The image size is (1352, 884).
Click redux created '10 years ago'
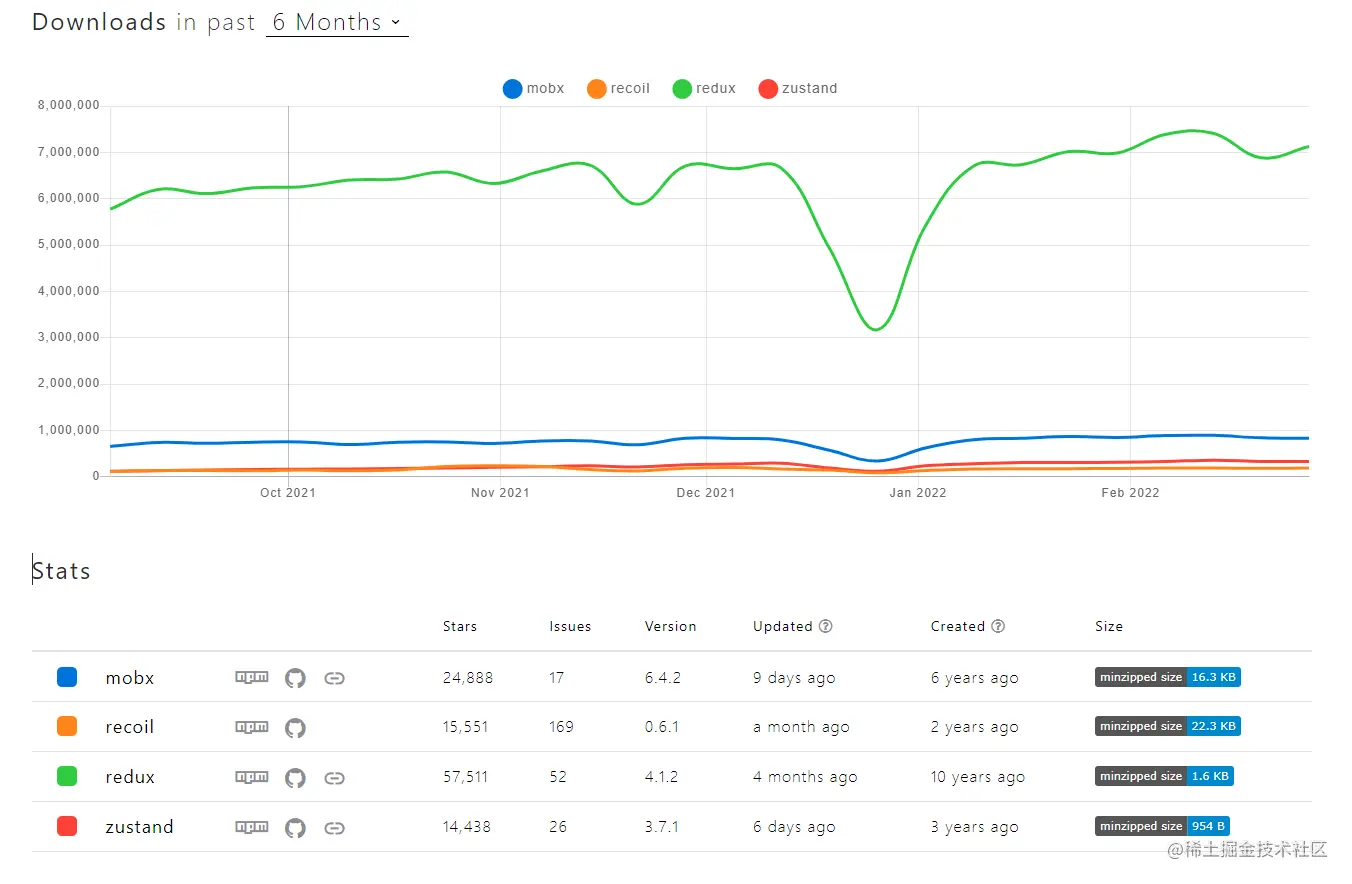click(978, 778)
